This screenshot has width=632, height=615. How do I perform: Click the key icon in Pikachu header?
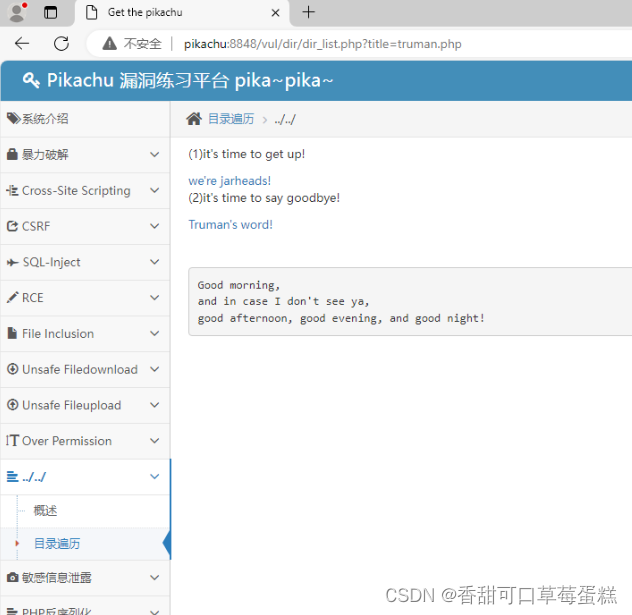click(31, 80)
